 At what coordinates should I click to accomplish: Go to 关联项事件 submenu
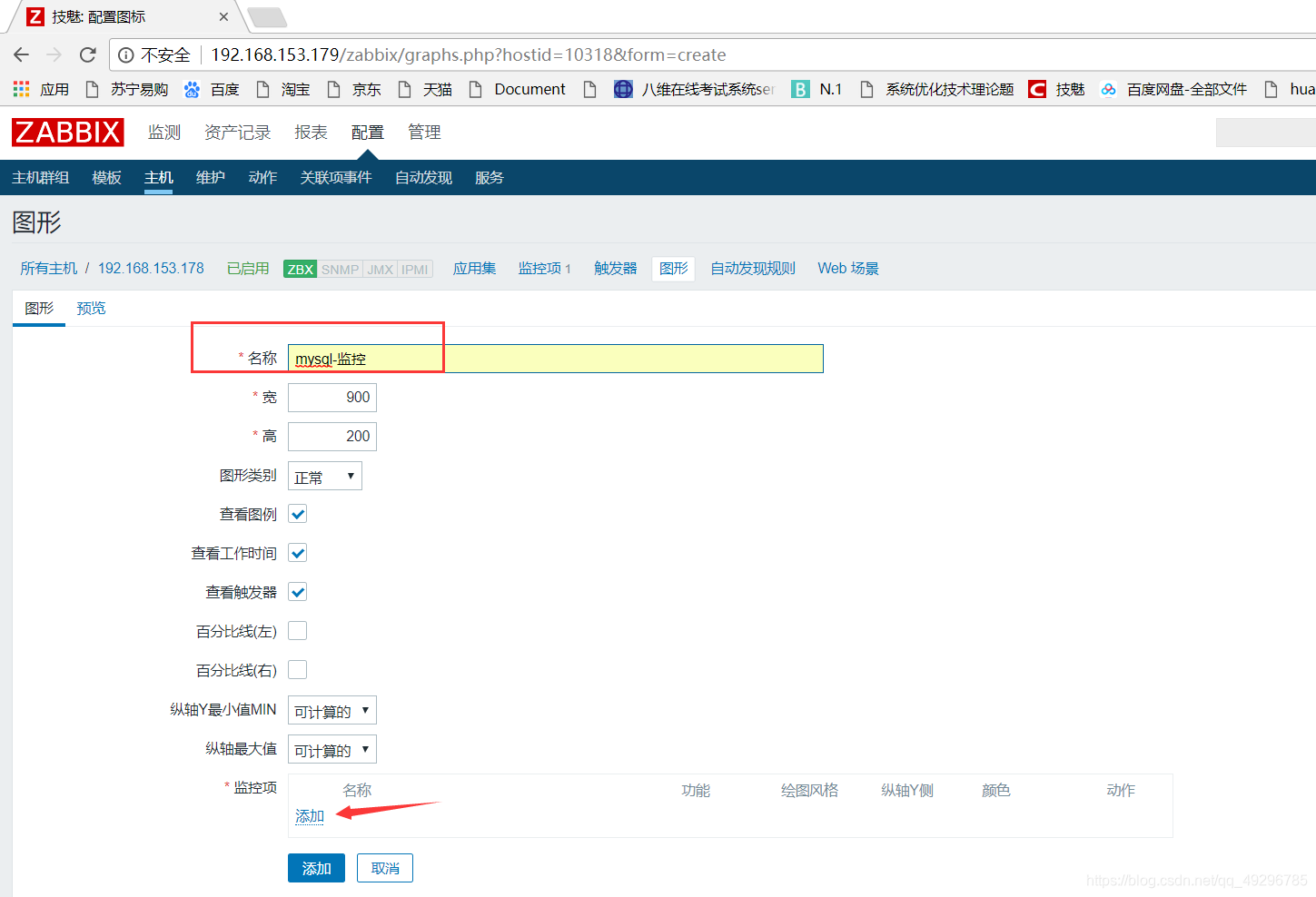pyautogui.click(x=336, y=178)
